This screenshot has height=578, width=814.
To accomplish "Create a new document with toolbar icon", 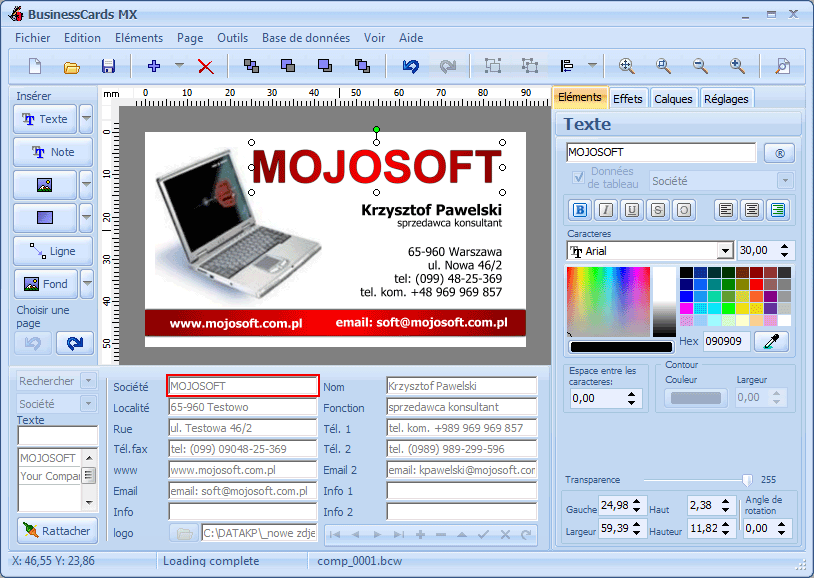I will click(x=35, y=66).
